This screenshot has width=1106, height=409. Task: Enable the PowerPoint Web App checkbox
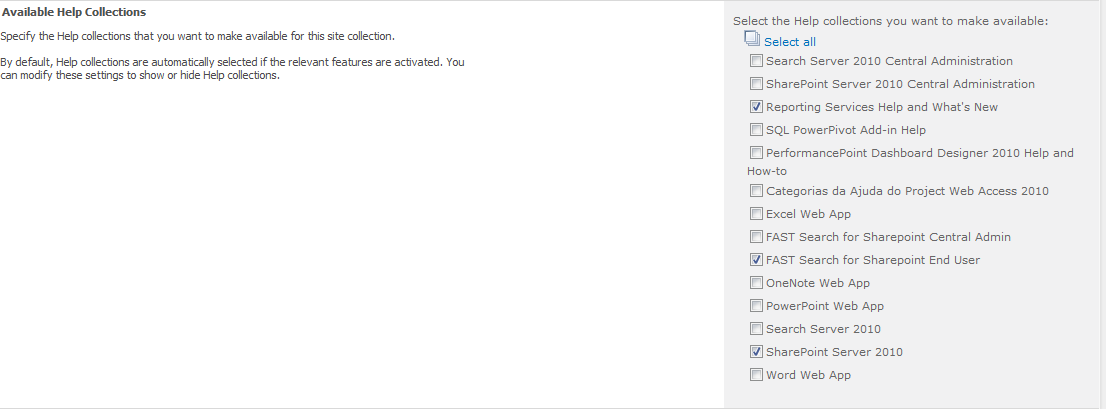[x=756, y=306]
